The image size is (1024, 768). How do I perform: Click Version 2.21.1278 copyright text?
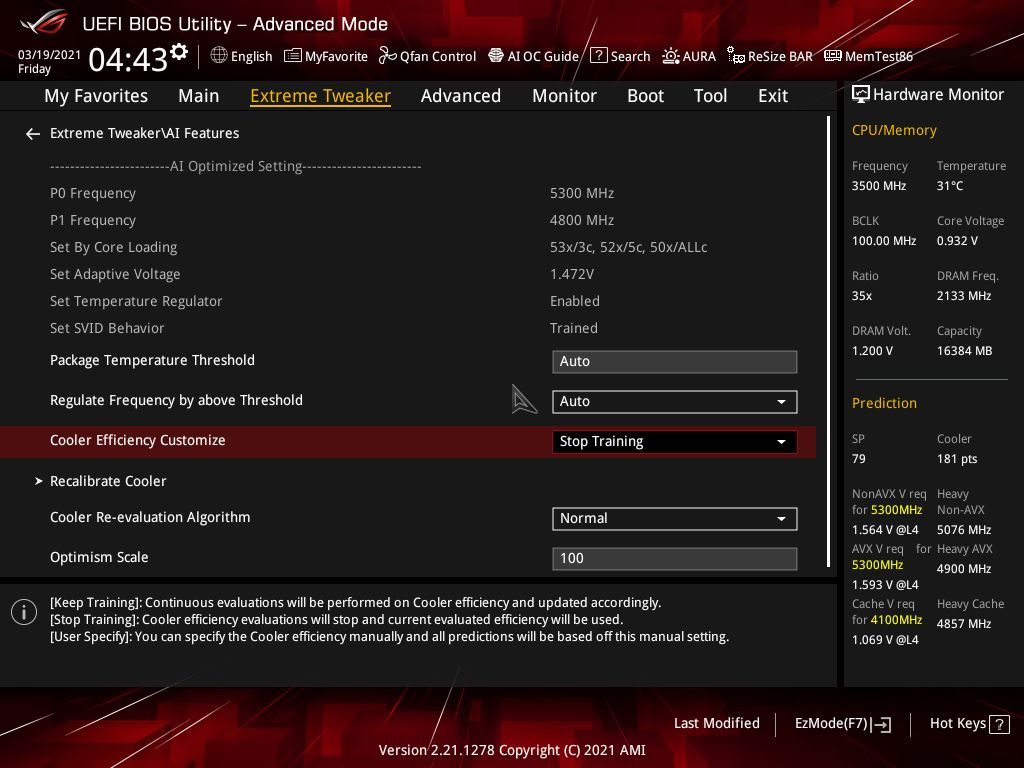click(x=512, y=750)
